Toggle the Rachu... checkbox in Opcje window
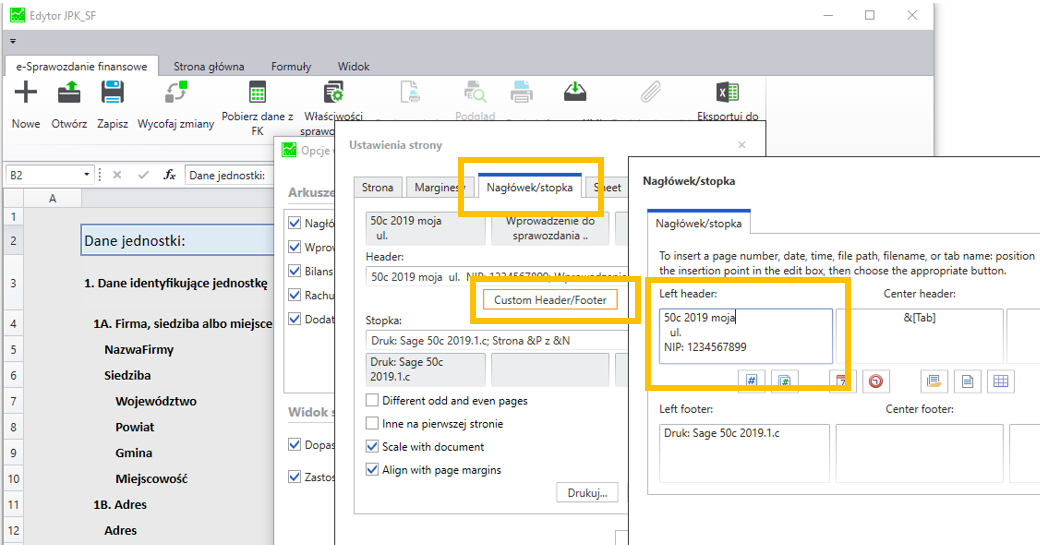The width and height of the screenshot is (1040, 545). pos(294,295)
